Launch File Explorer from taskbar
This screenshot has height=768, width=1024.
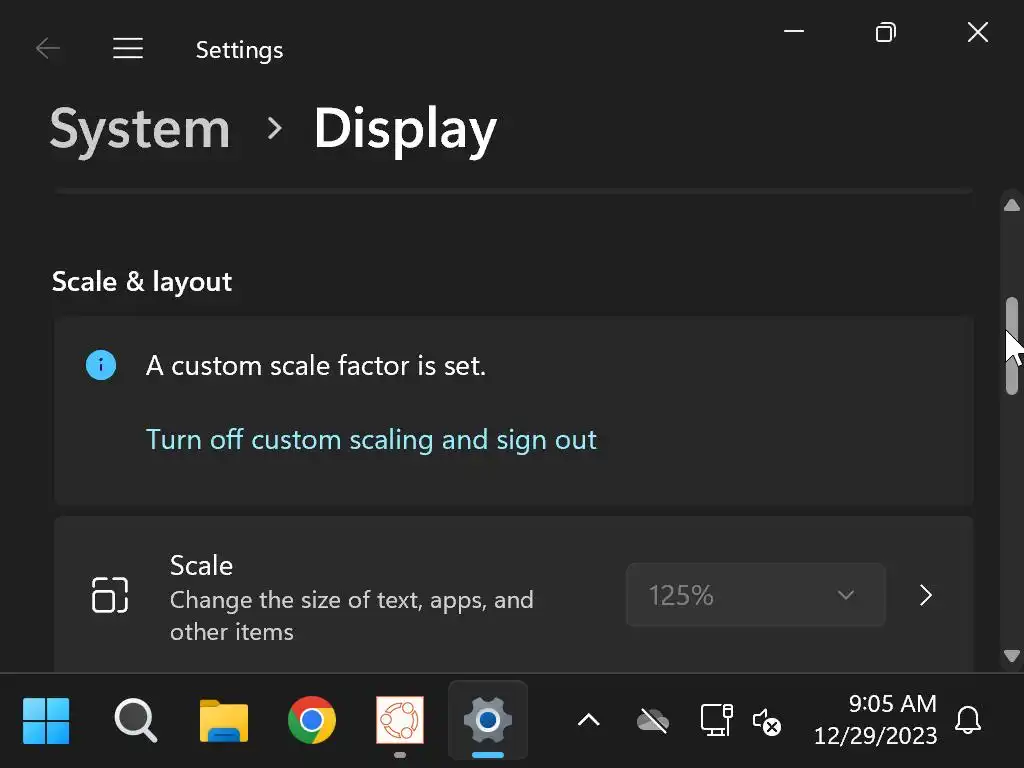224,719
